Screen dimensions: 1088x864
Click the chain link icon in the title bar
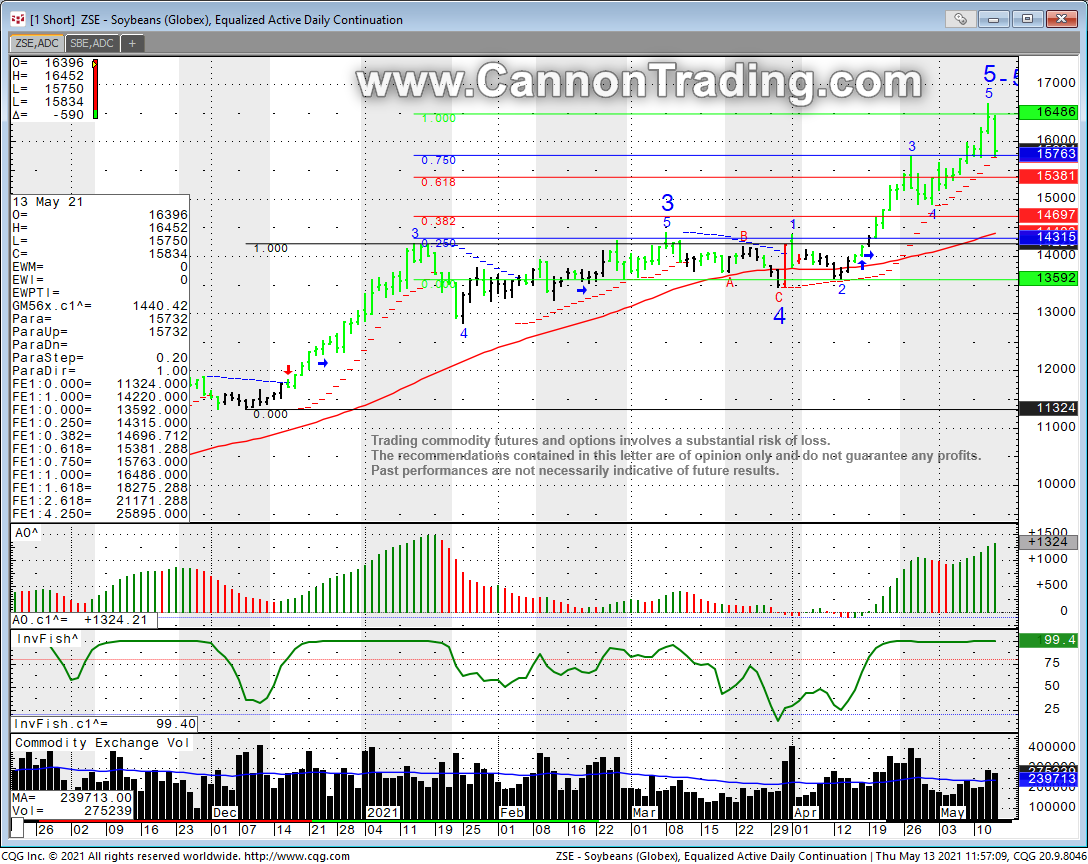tap(960, 19)
